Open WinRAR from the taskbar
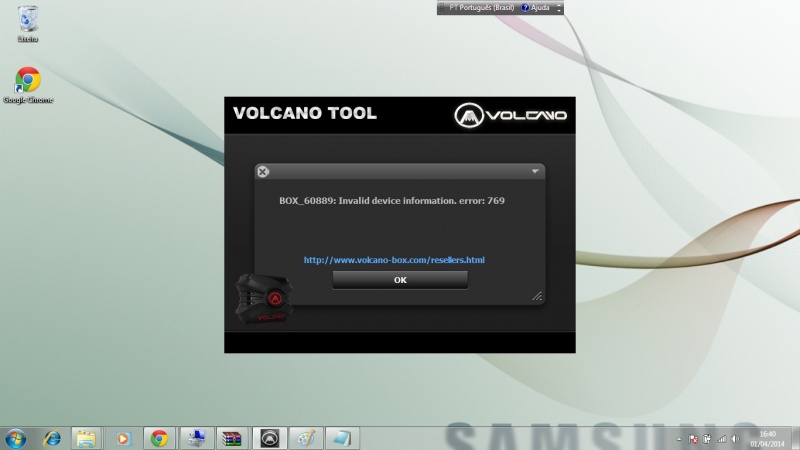Image resolution: width=800 pixels, height=450 pixels. tap(232, 438)
